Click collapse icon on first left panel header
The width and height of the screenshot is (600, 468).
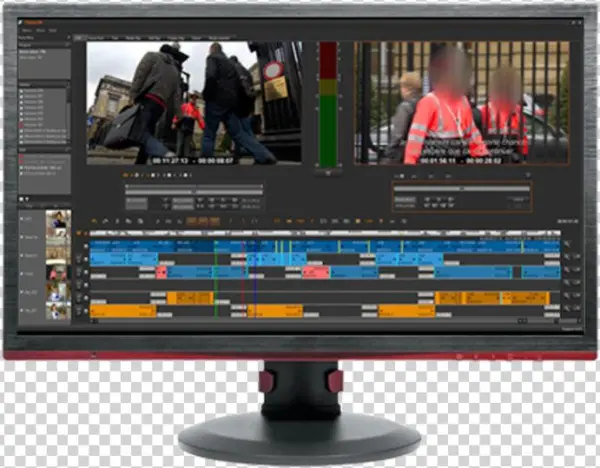tap(67, 45)
